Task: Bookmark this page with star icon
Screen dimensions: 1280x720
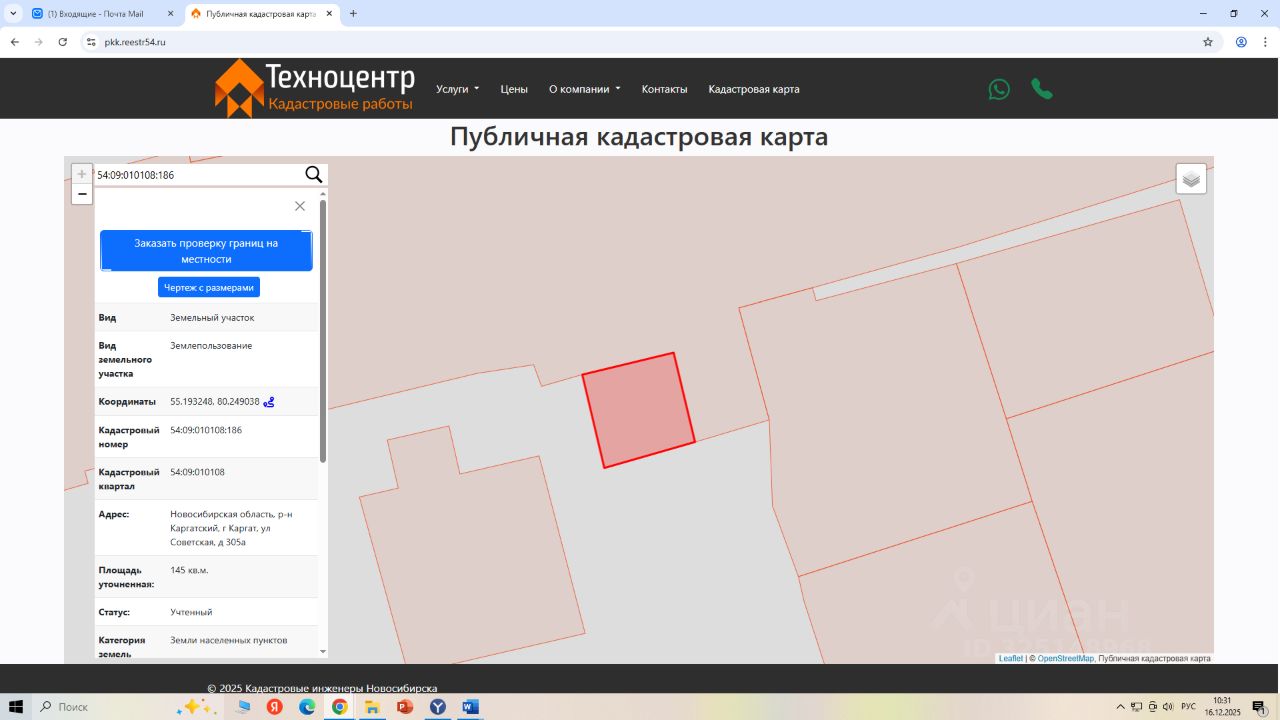Action: (x=1208, y=42)
